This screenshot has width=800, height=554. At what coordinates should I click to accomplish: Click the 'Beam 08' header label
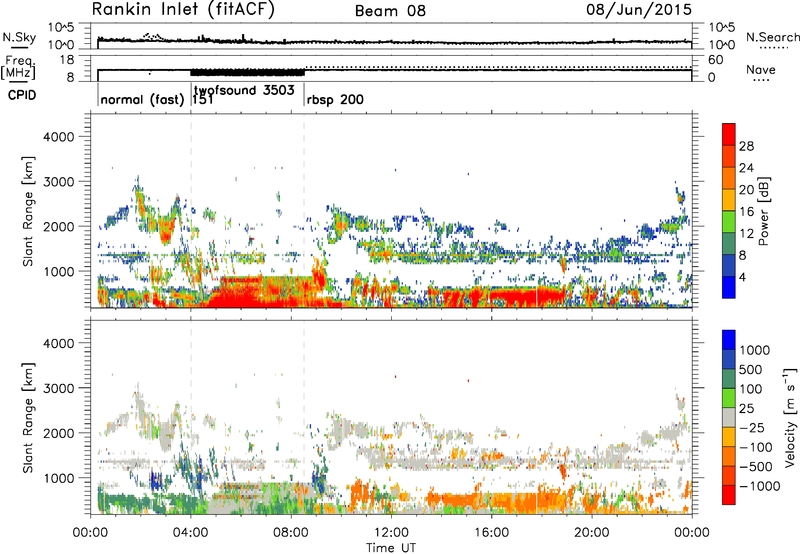point(390,11)
